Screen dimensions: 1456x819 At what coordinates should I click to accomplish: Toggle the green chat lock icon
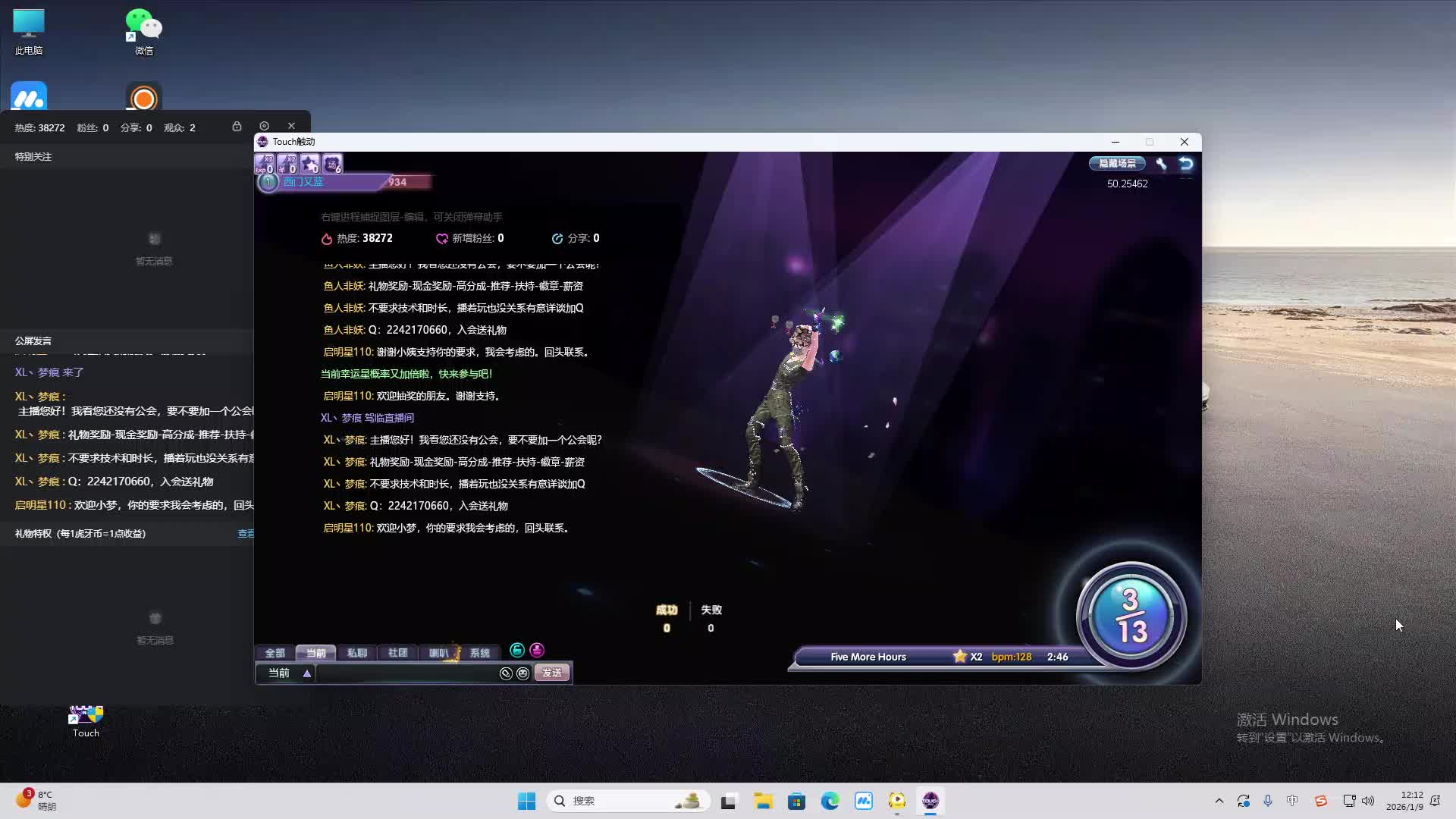[517, 650]
